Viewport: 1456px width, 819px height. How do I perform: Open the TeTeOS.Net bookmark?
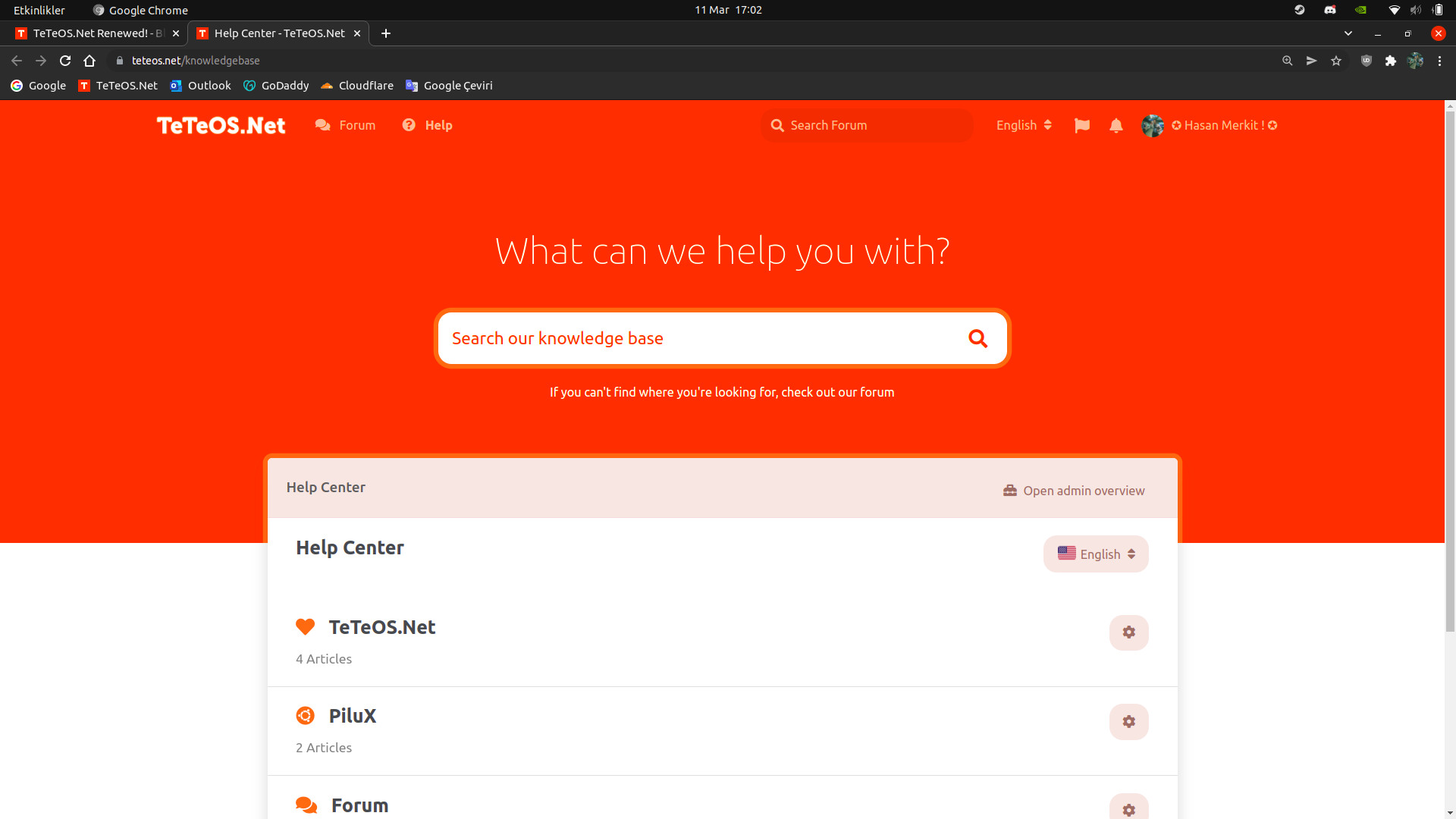tap(118, 86)
